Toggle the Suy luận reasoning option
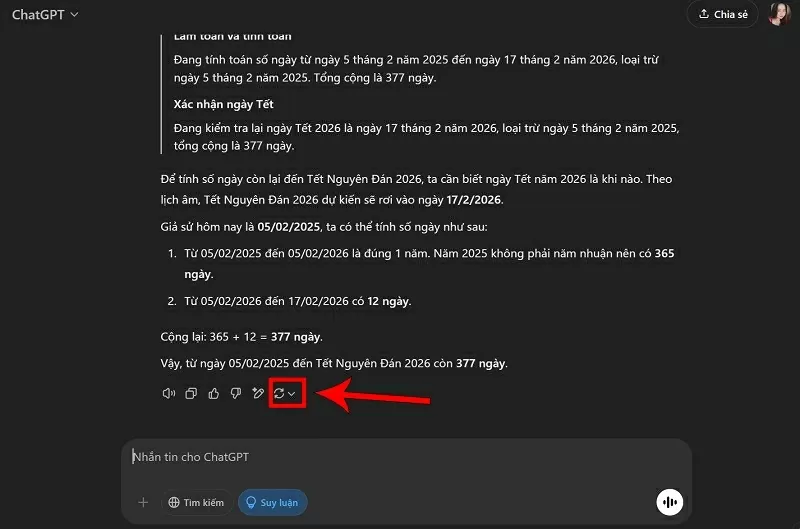Screen dimensions: 800x529 click(x=272, y=502)
